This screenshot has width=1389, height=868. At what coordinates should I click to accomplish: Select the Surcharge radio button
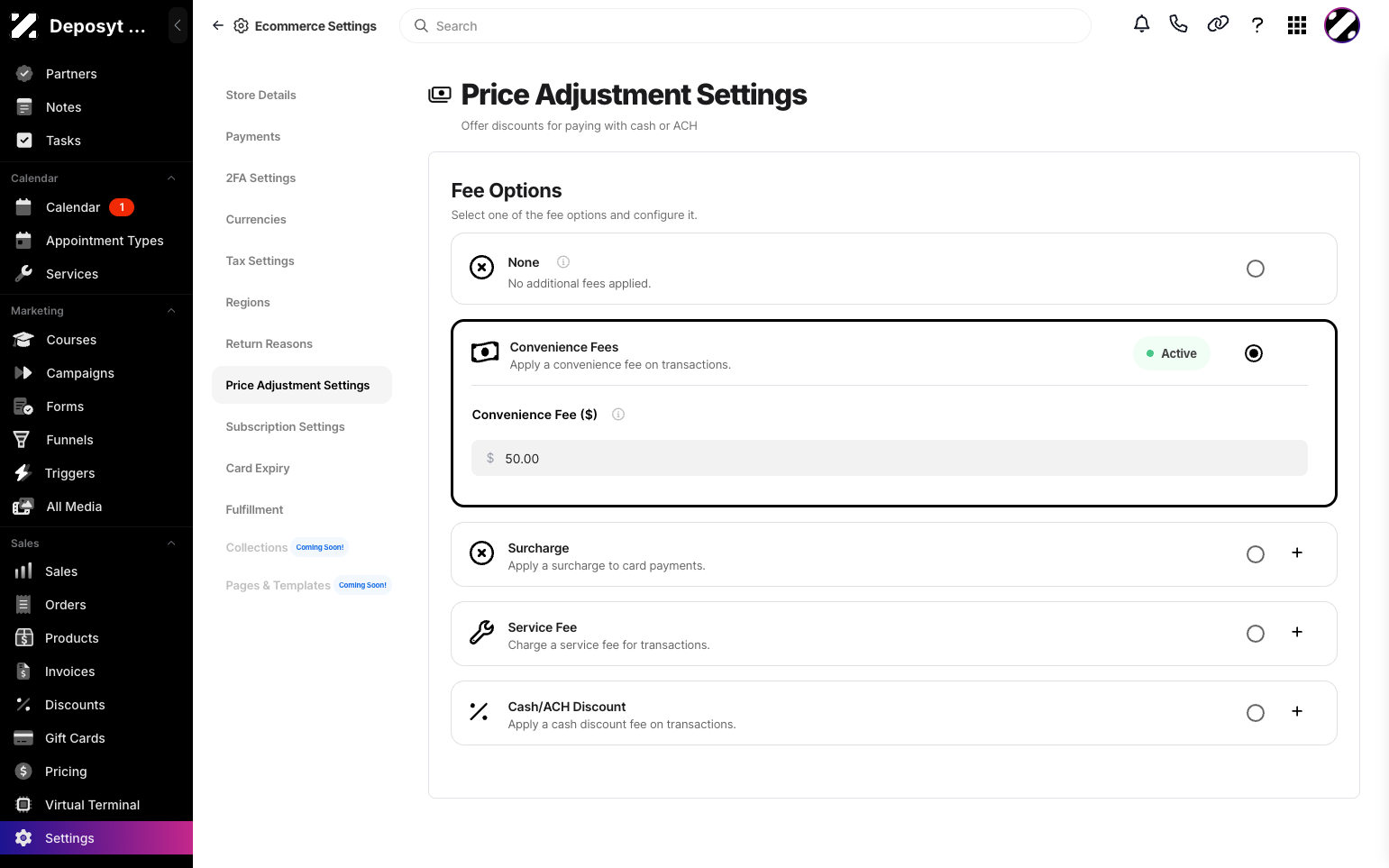(x=1256, y=554)
